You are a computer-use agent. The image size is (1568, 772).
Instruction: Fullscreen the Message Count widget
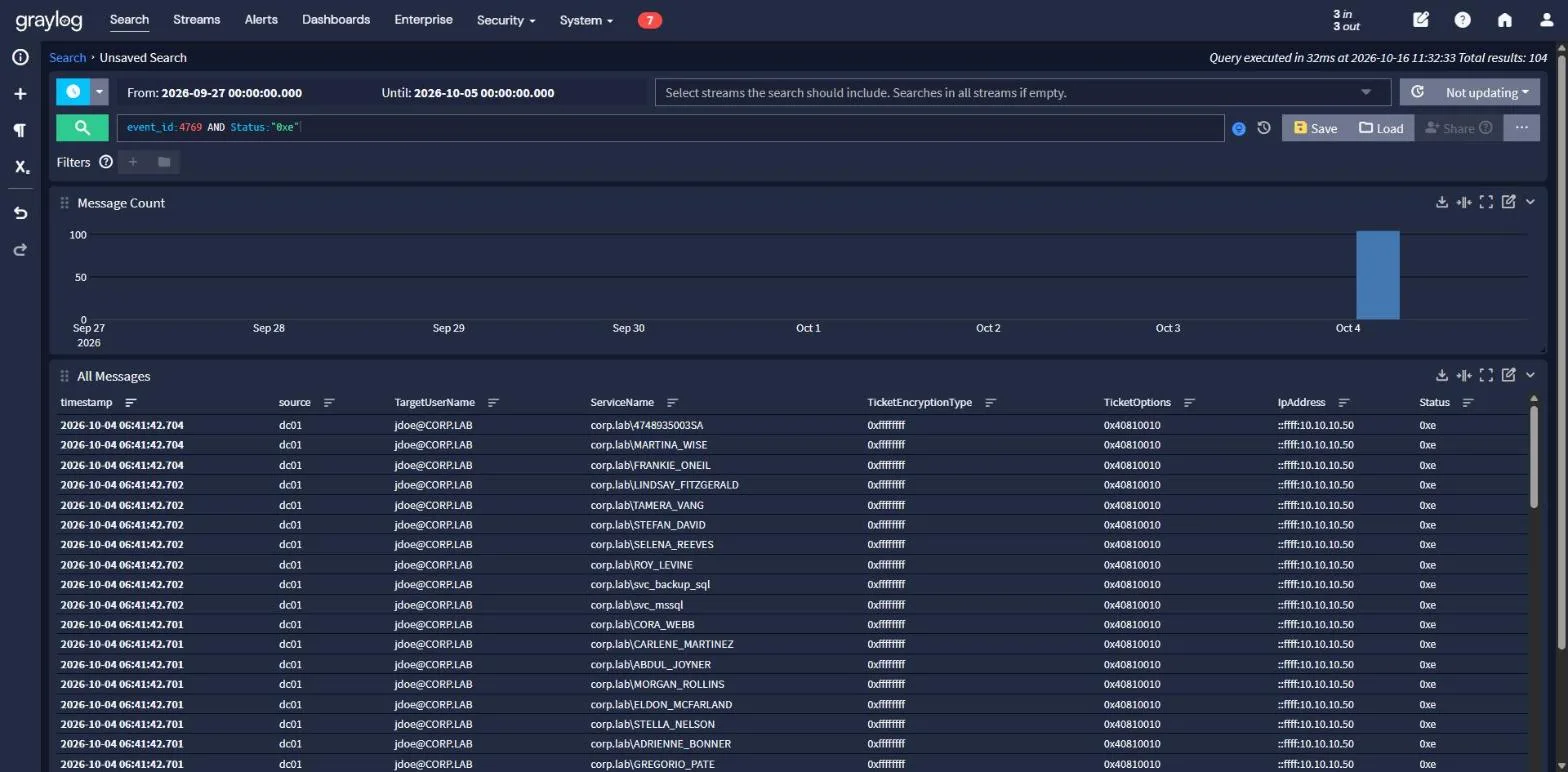click(x=1486, y=202)
